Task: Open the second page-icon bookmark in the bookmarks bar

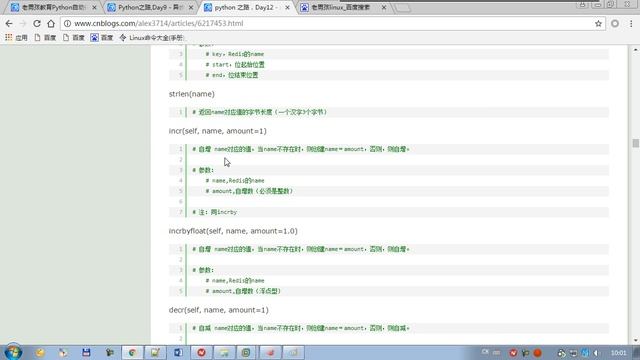Action: coord(73,38)
